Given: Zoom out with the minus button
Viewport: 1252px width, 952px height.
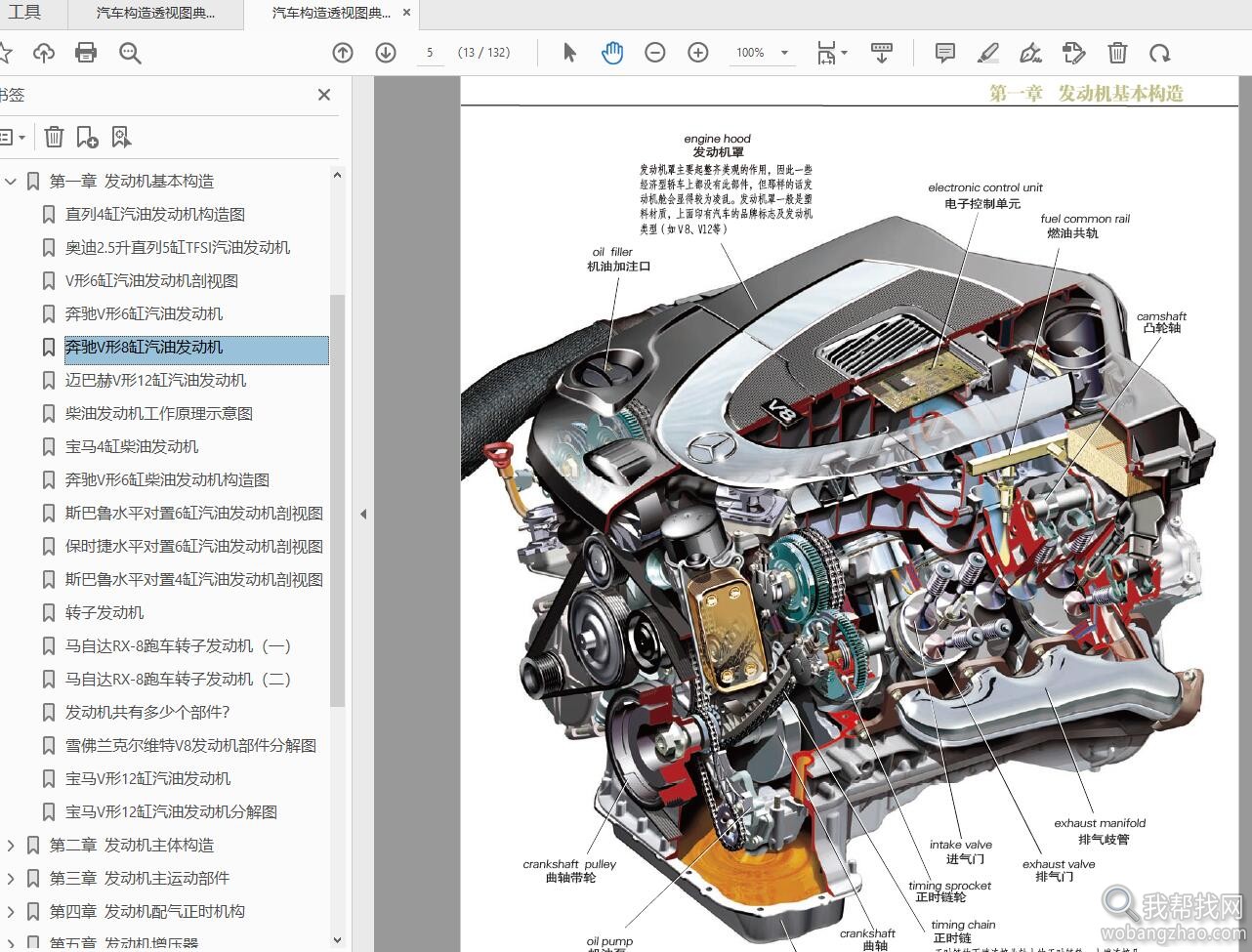Looking at the screenshot, I should tap(655, 53).
